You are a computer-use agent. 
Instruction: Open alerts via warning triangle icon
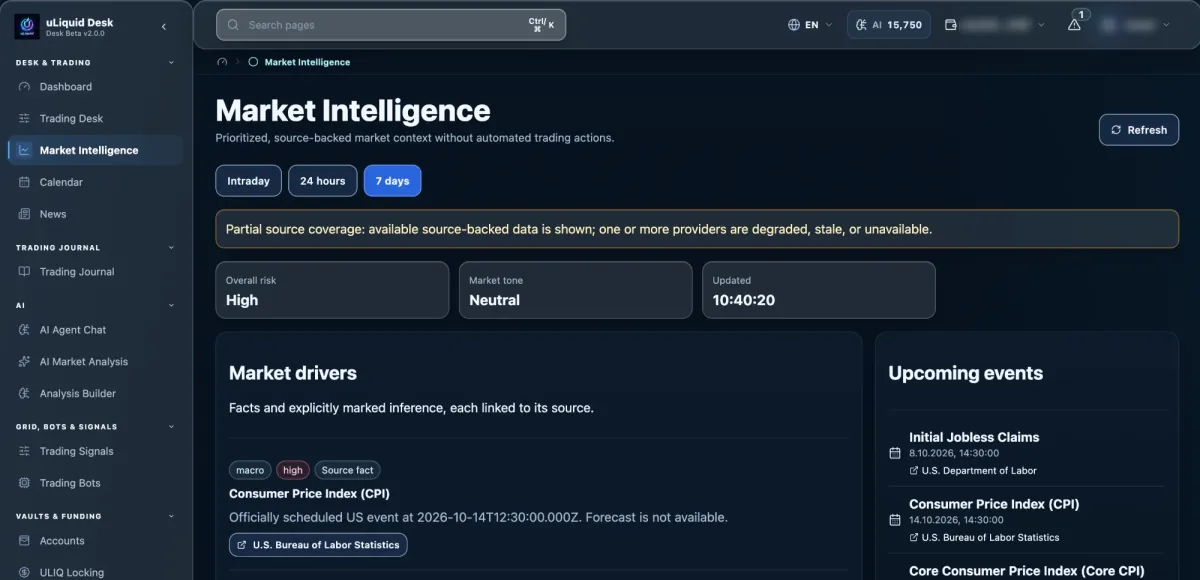pos(1074,25)
